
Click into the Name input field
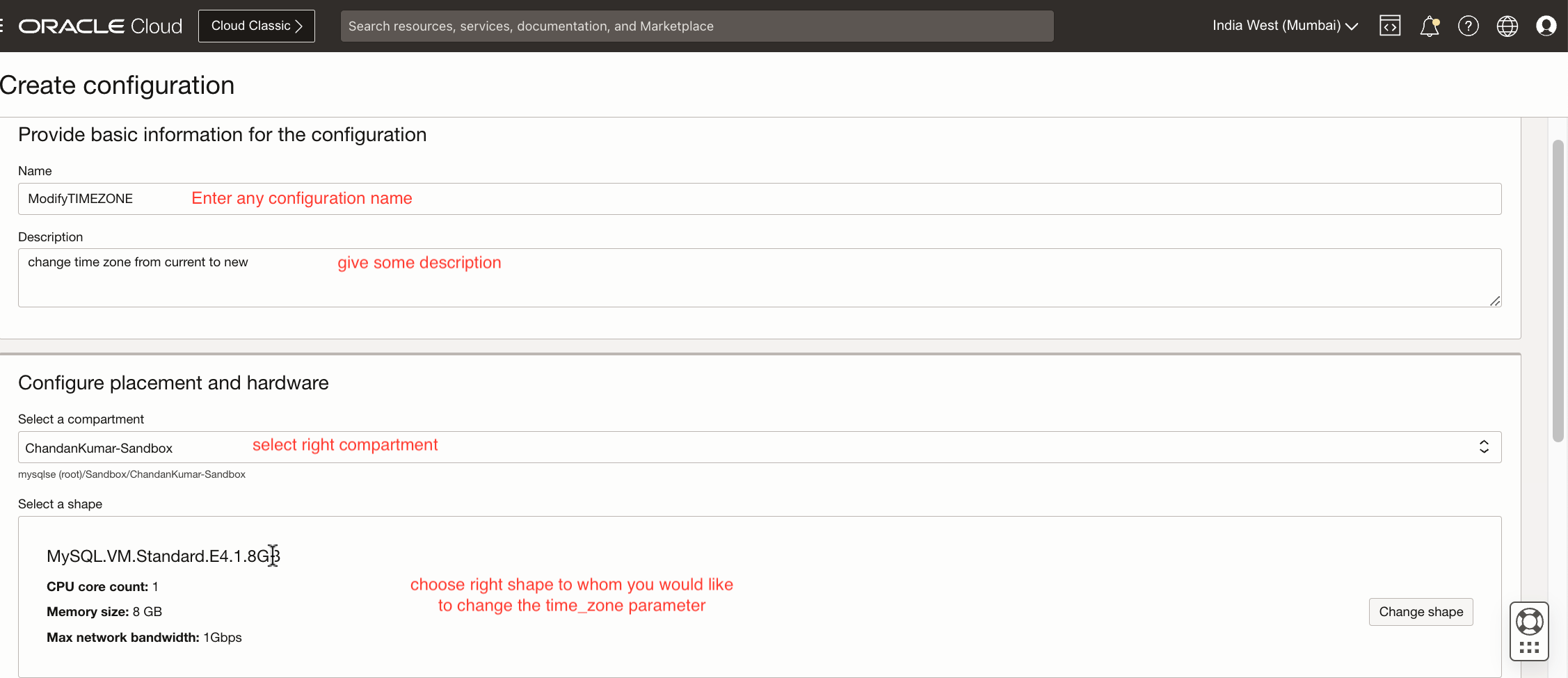pyautogui.click(x=760, y=199)
